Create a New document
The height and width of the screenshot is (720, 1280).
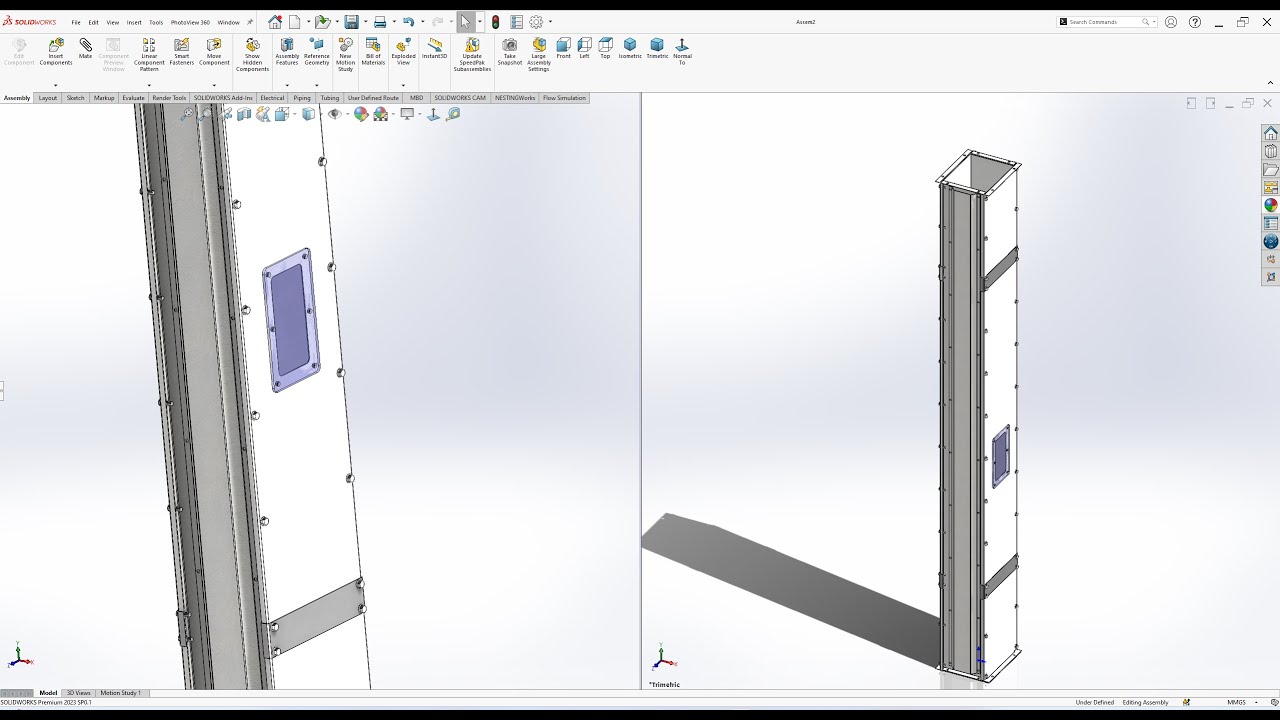point(294,22)
